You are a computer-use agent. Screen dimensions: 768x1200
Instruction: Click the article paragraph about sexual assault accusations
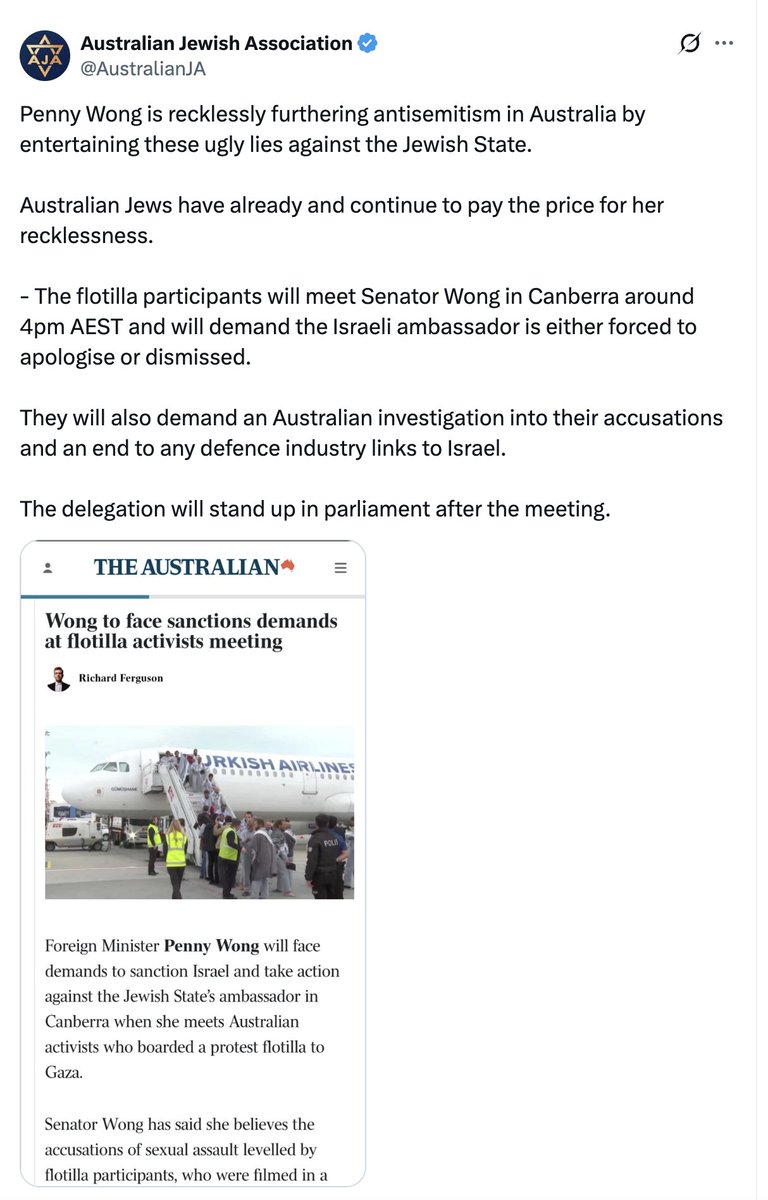pyautogui.click(x=180, y=1149)
